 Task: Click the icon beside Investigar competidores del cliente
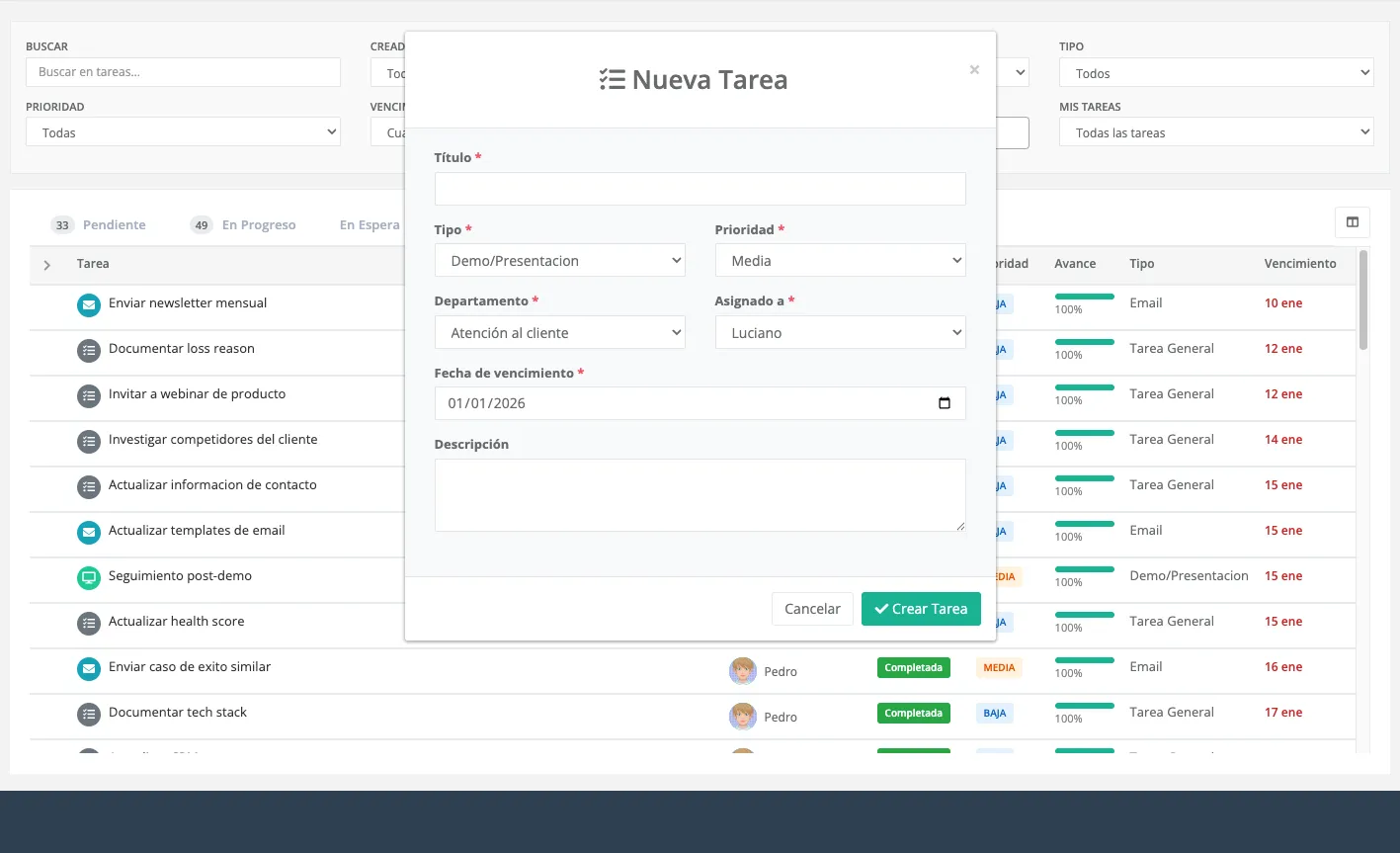point(89,442)
